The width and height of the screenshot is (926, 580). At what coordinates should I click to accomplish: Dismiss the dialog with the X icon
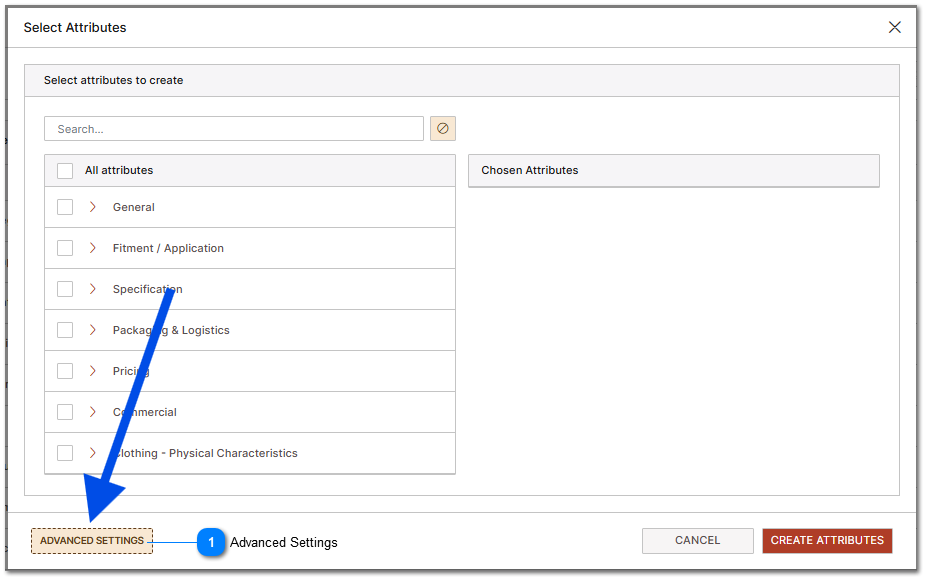[895, 27]
